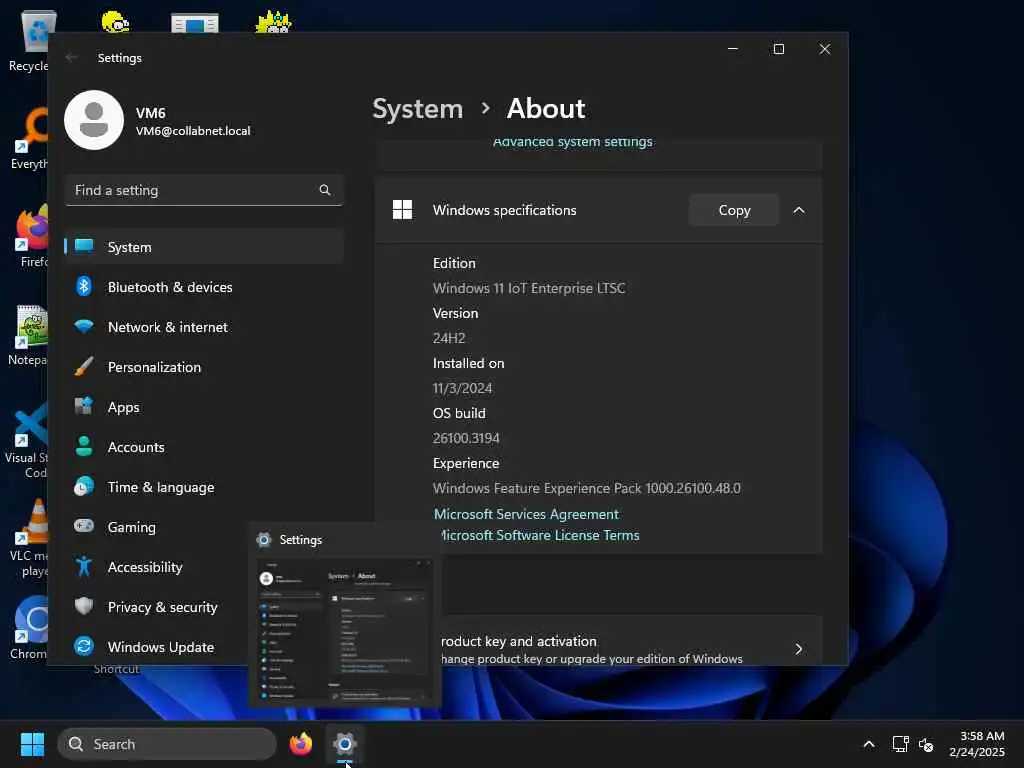Open Advanced system settings link
Image resolution: width=1024 pixels, height=768 pixels.
[573, 142]
